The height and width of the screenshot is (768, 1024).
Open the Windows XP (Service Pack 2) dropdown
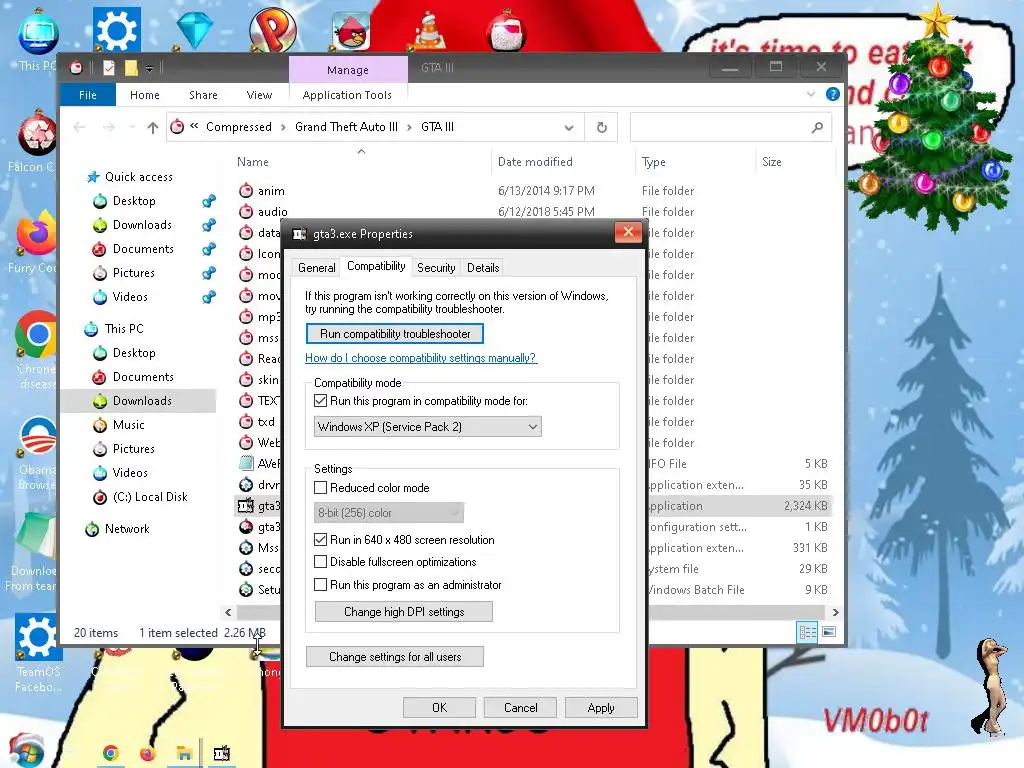428,427
